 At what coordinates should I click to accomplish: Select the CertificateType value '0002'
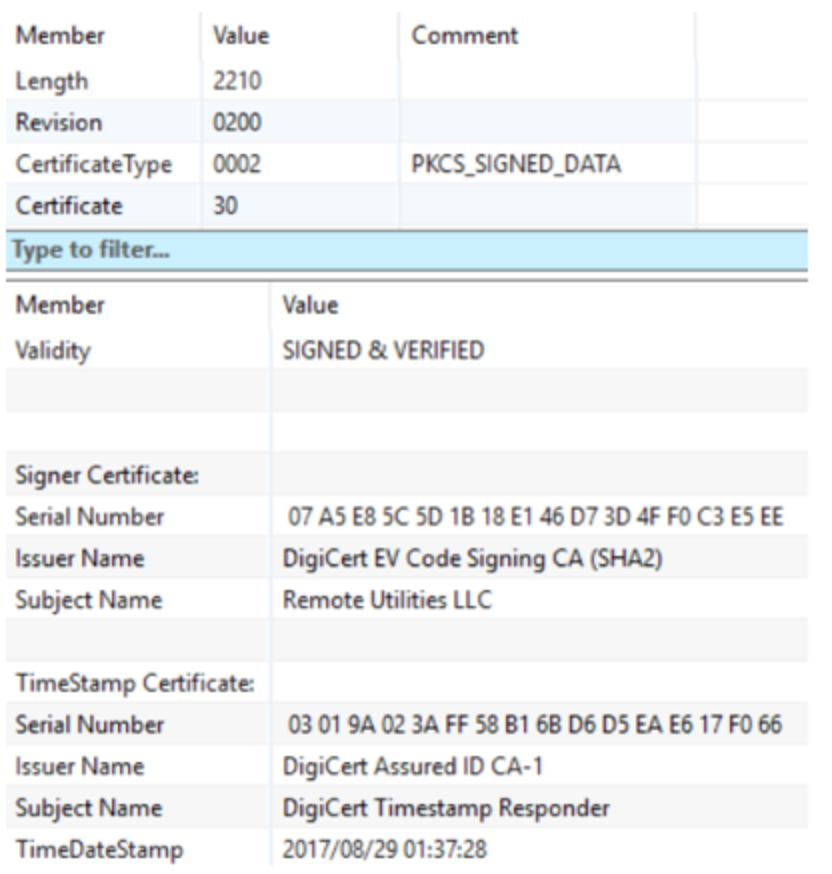[x=237, y=164]
